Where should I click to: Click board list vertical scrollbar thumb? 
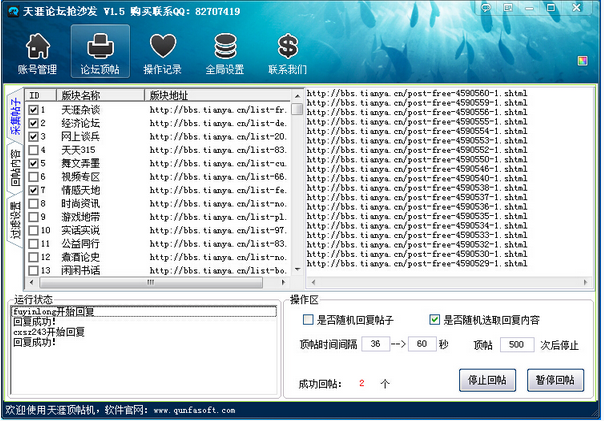(x=297, y=109)
